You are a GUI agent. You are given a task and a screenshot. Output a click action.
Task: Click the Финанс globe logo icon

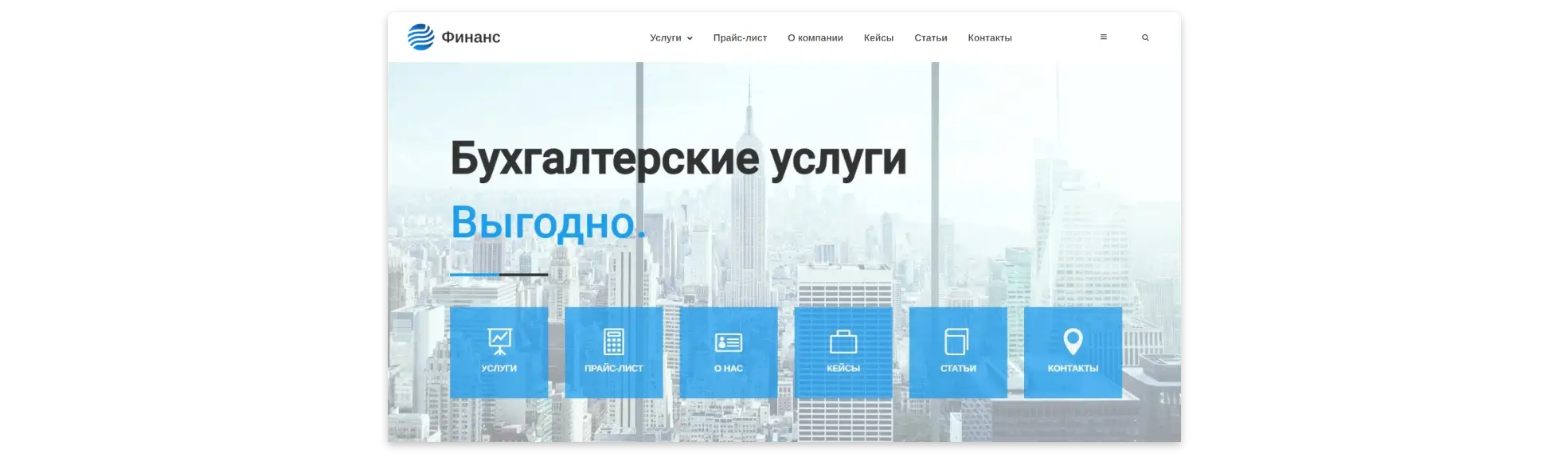coord(420,37)
